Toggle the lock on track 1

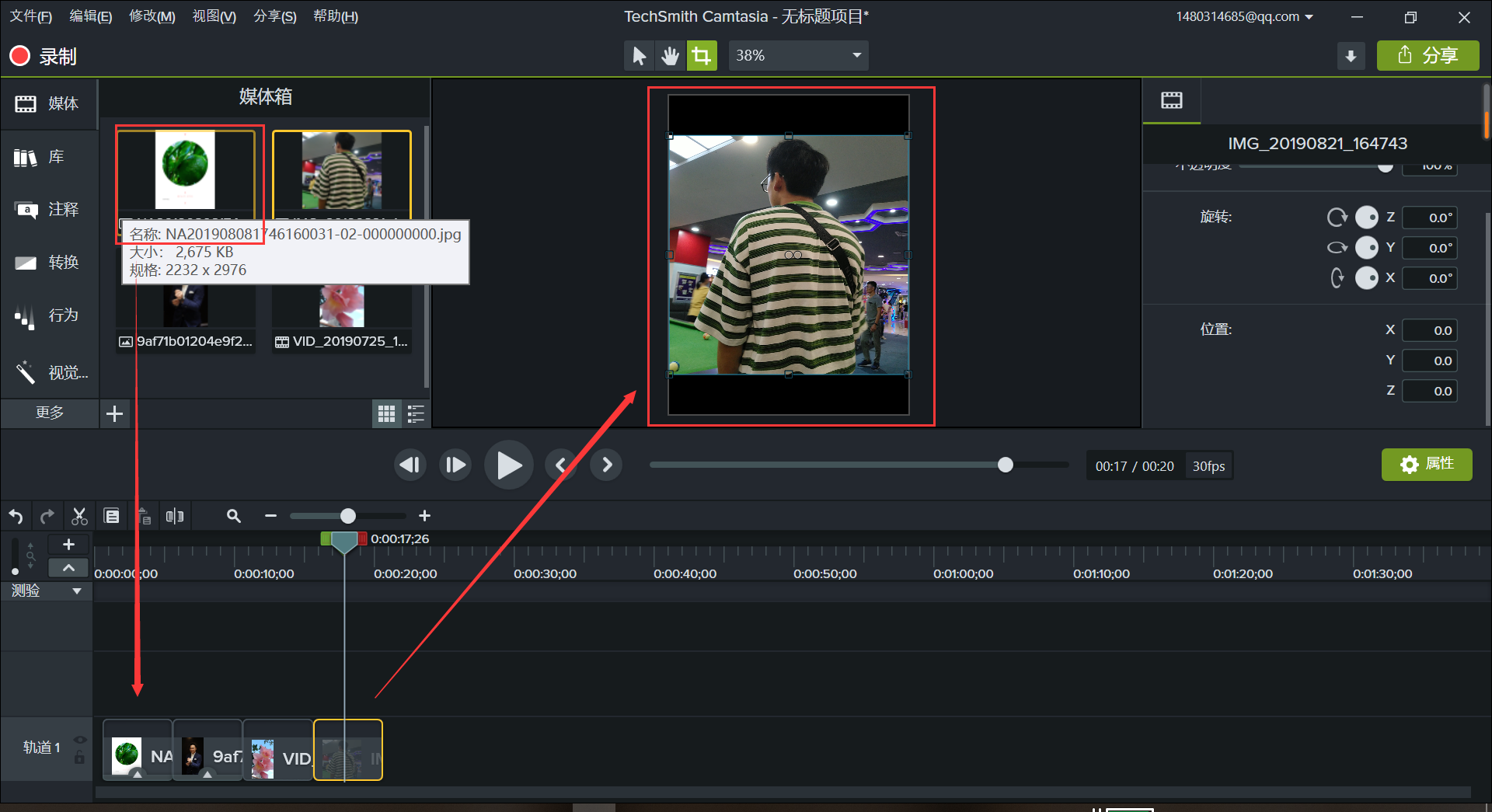pyautogui.click(x=79, y=758)
